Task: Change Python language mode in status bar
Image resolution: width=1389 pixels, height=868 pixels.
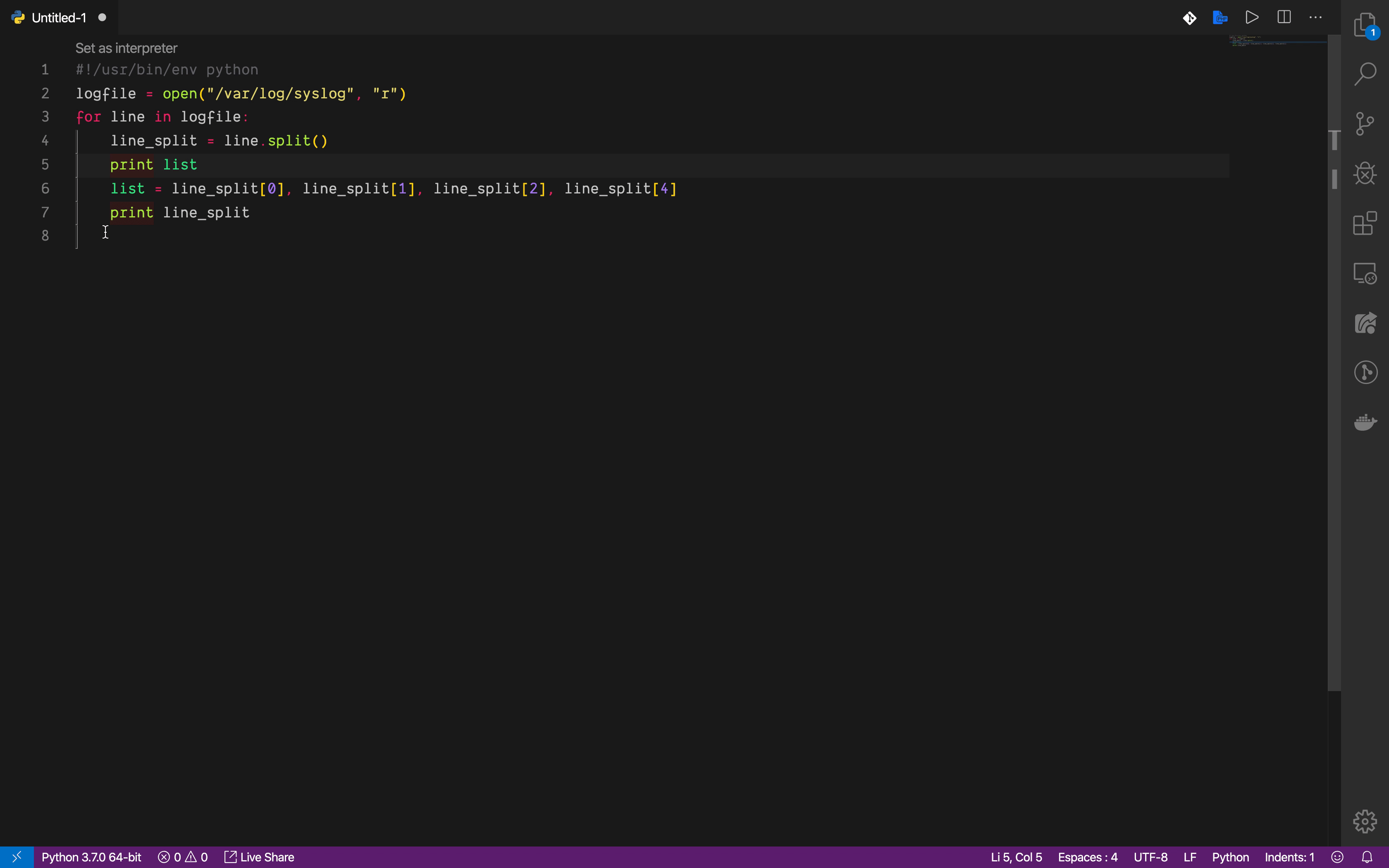Action: click(1230, 857)
